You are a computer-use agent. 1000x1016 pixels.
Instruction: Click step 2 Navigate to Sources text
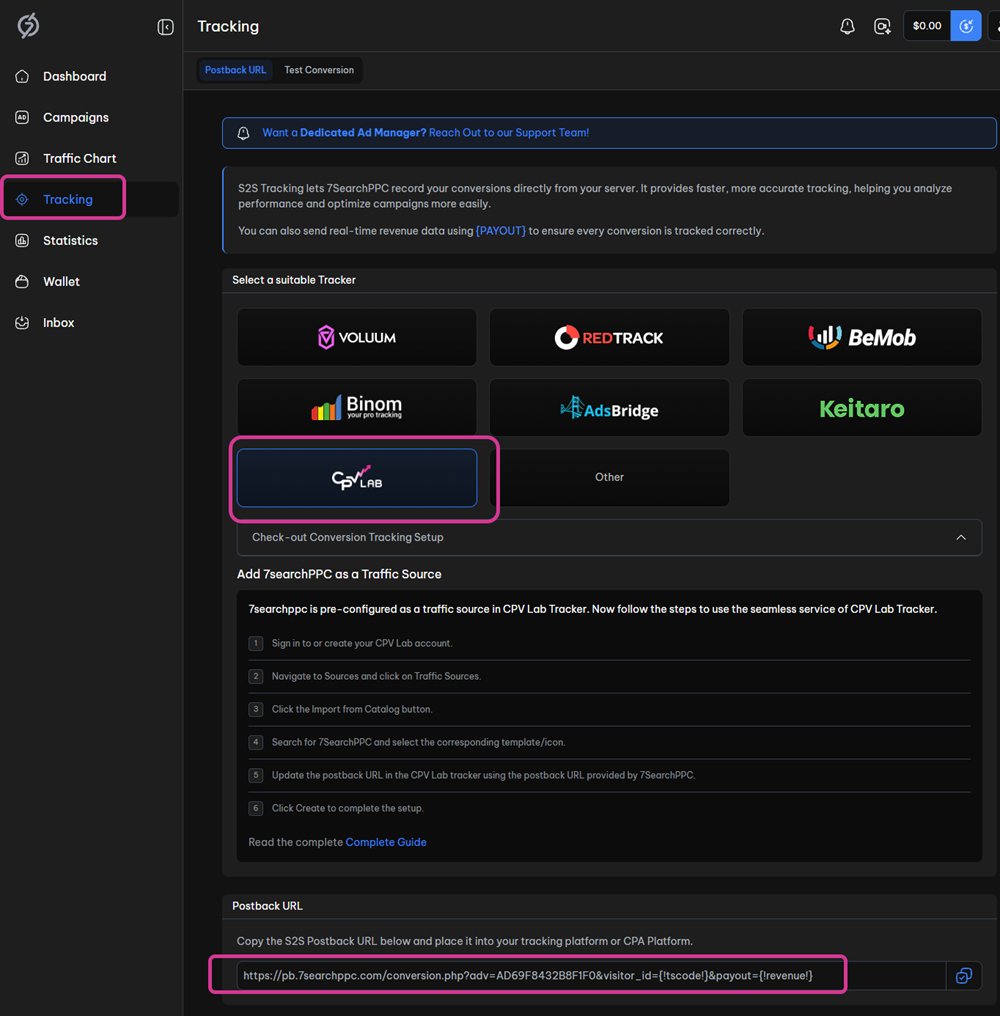(x=376, y=676)
